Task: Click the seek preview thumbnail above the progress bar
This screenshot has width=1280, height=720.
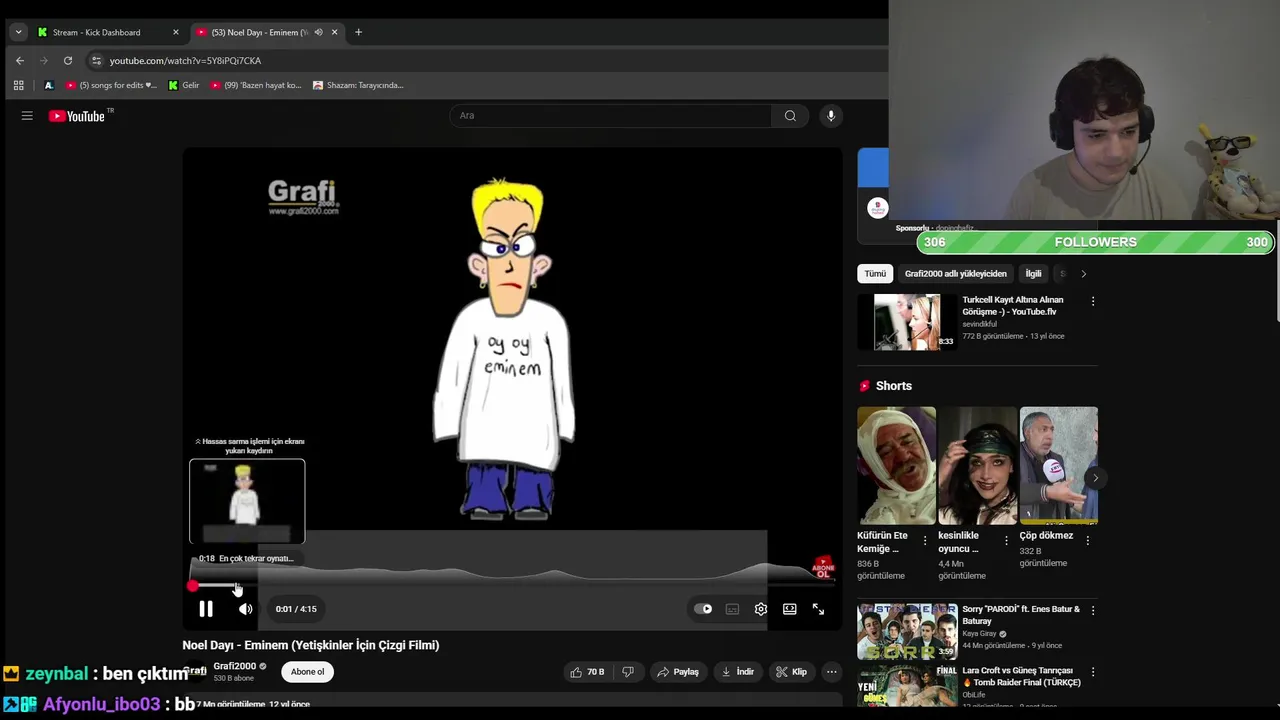Action: [x=247, y=501]
